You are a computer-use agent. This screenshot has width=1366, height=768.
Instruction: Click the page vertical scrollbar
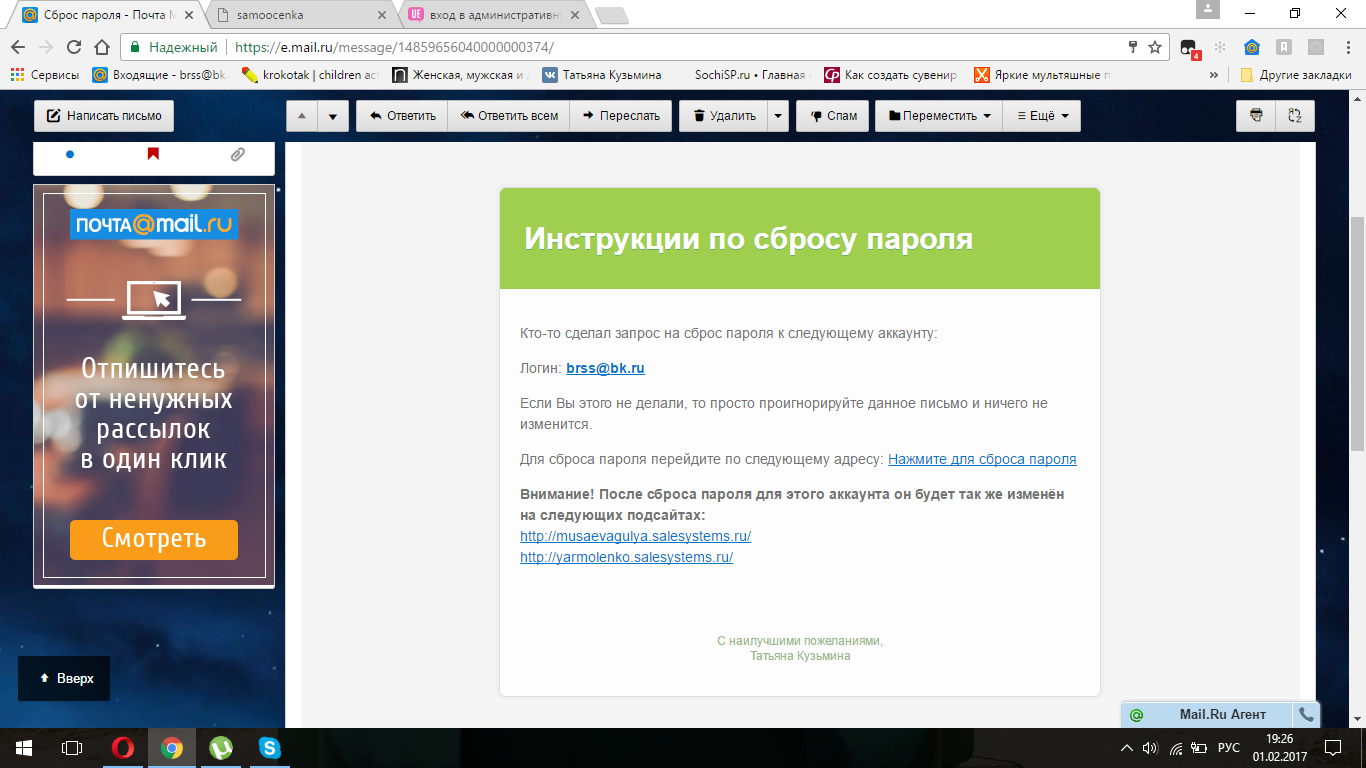1358,334
